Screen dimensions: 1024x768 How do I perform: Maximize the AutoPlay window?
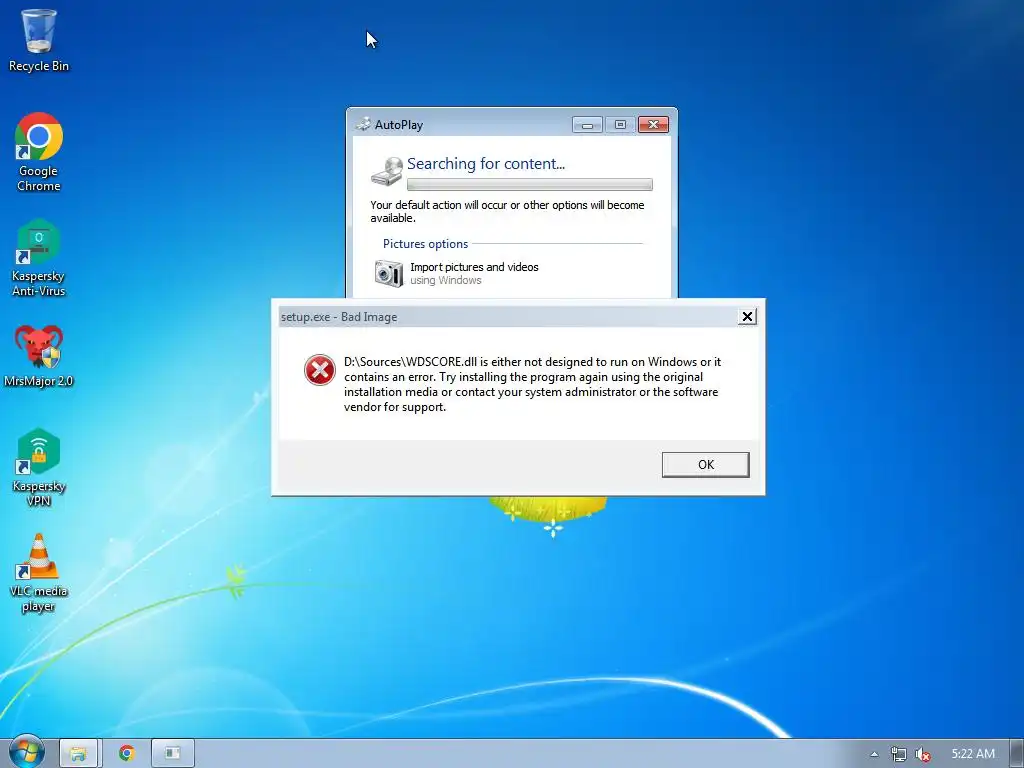(x=620, y=125)
